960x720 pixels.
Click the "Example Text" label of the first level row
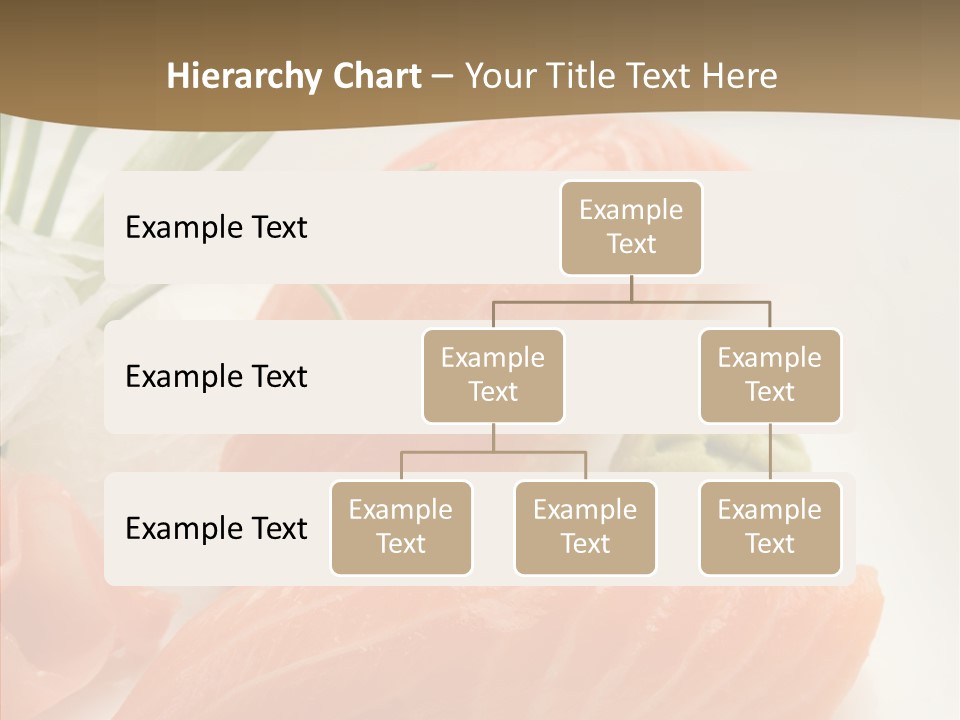pos(216,227)
